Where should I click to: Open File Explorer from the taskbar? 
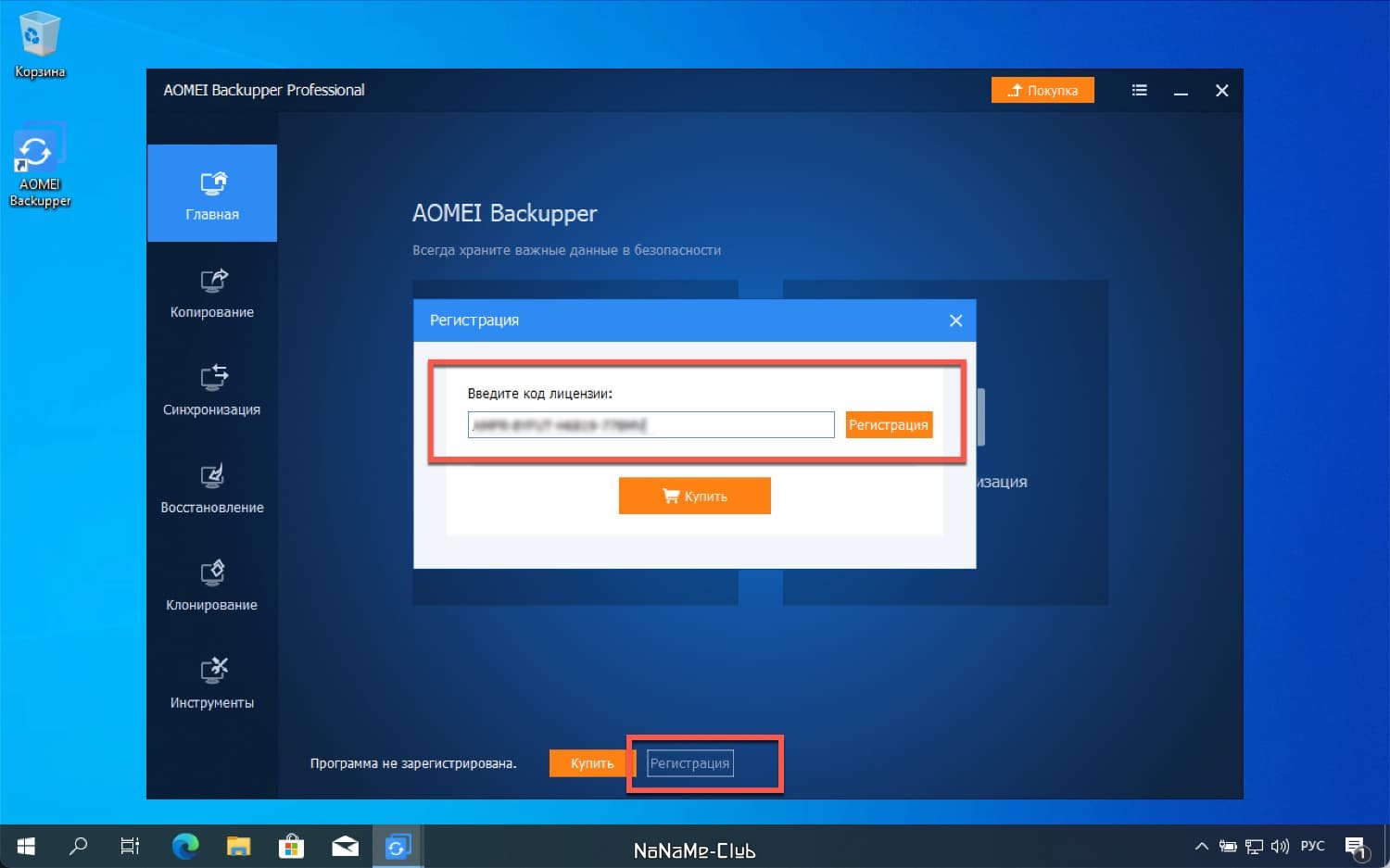pos(239,846)
